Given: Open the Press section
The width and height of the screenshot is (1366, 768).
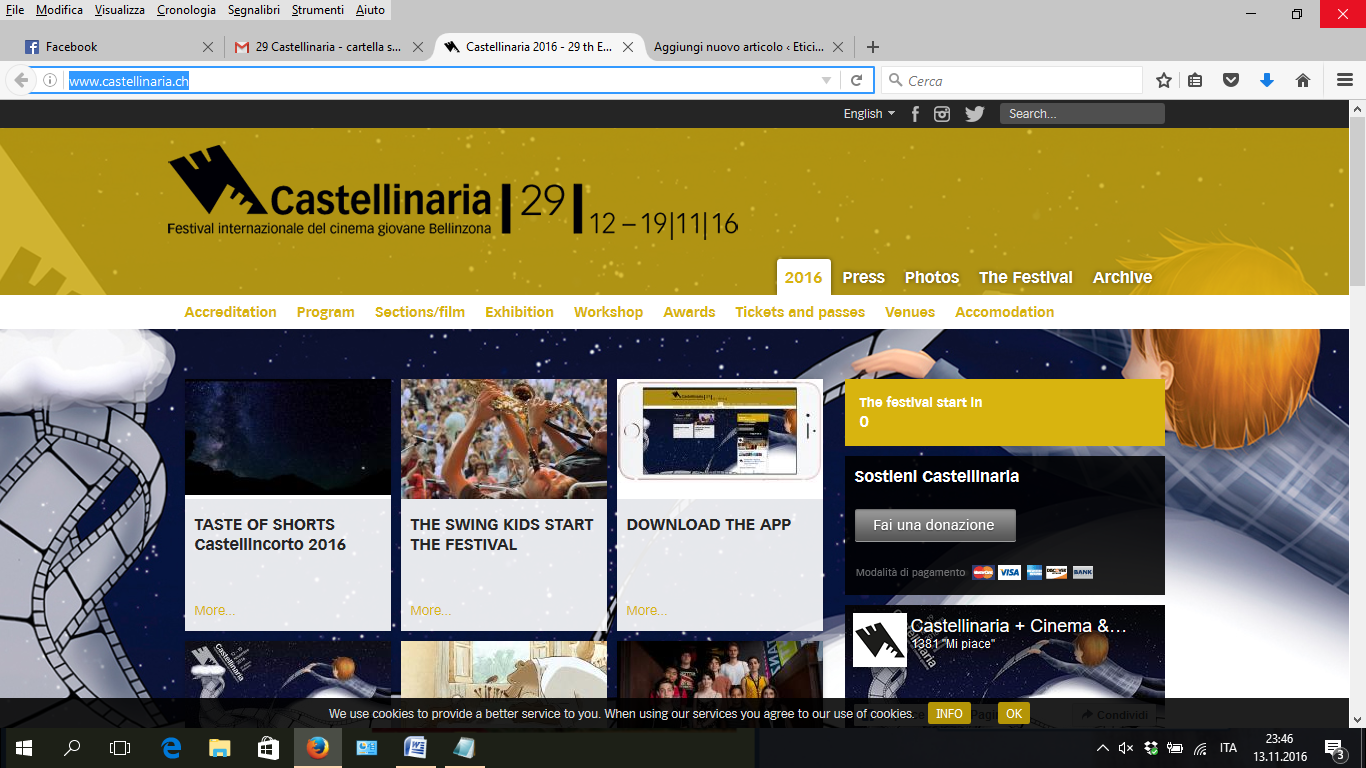Looking at the screenshot, I should click(x=864, y=278).
